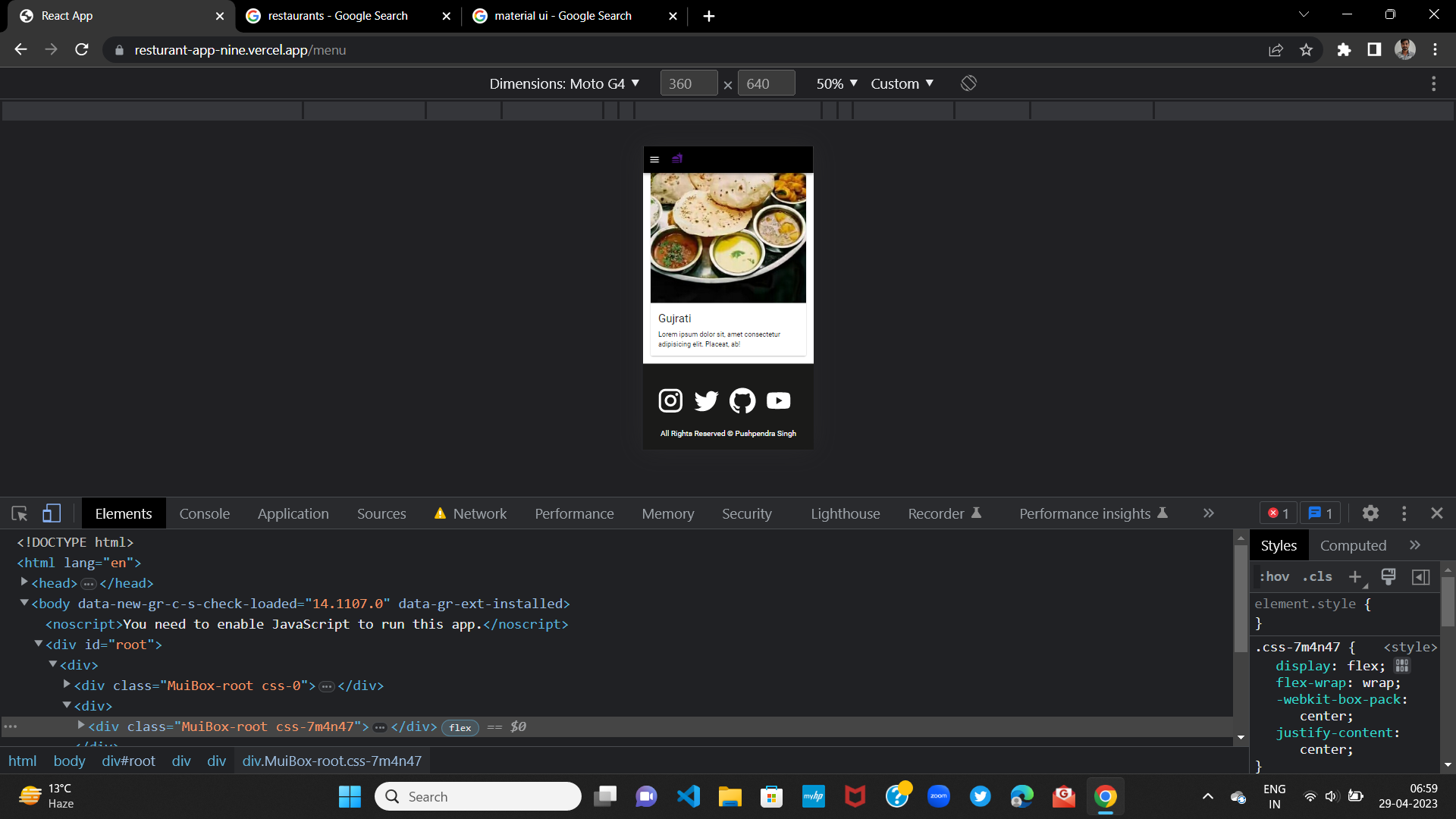Click the rotate device orientation icon

click(968, 83)
